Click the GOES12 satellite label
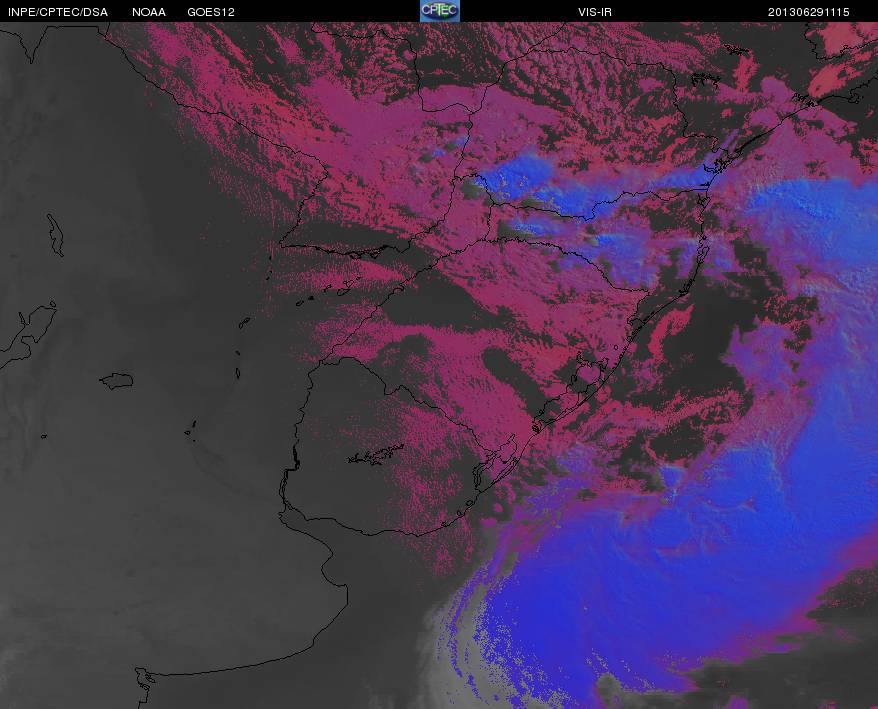The width and height of the screenshot is (878, 709). 211,12
